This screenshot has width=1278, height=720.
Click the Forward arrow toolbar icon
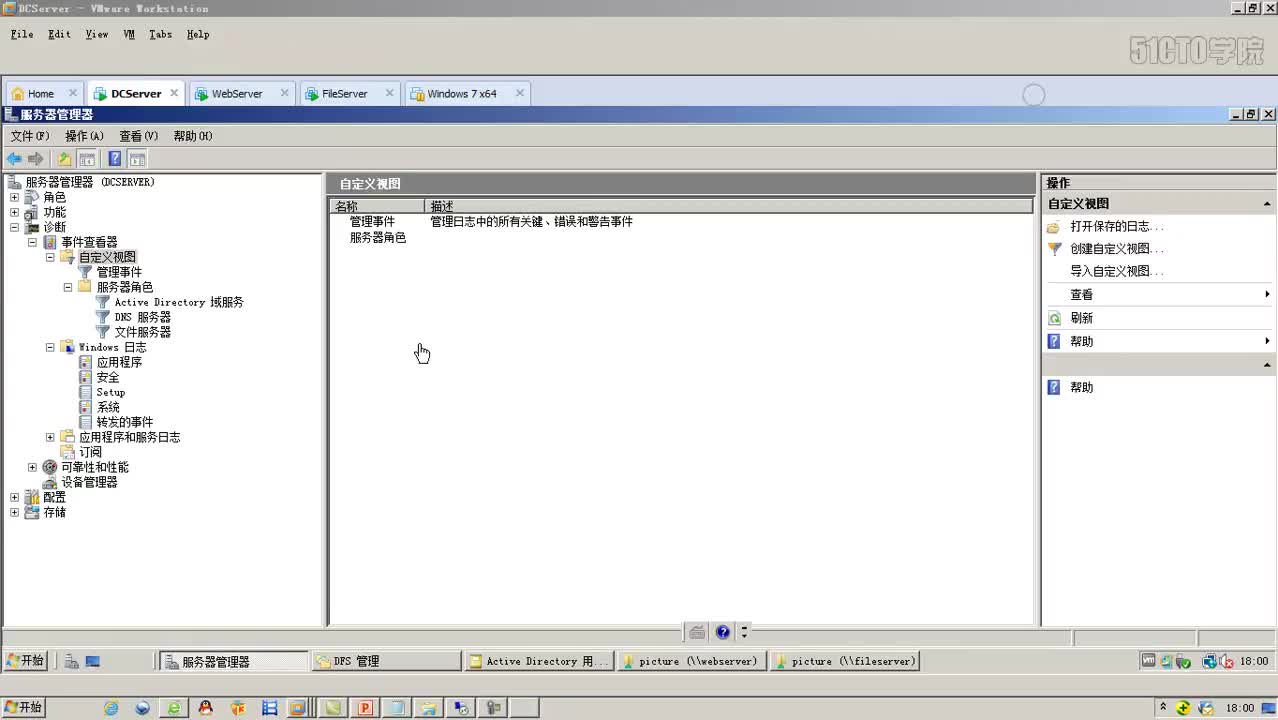click(x=36, y=159)
